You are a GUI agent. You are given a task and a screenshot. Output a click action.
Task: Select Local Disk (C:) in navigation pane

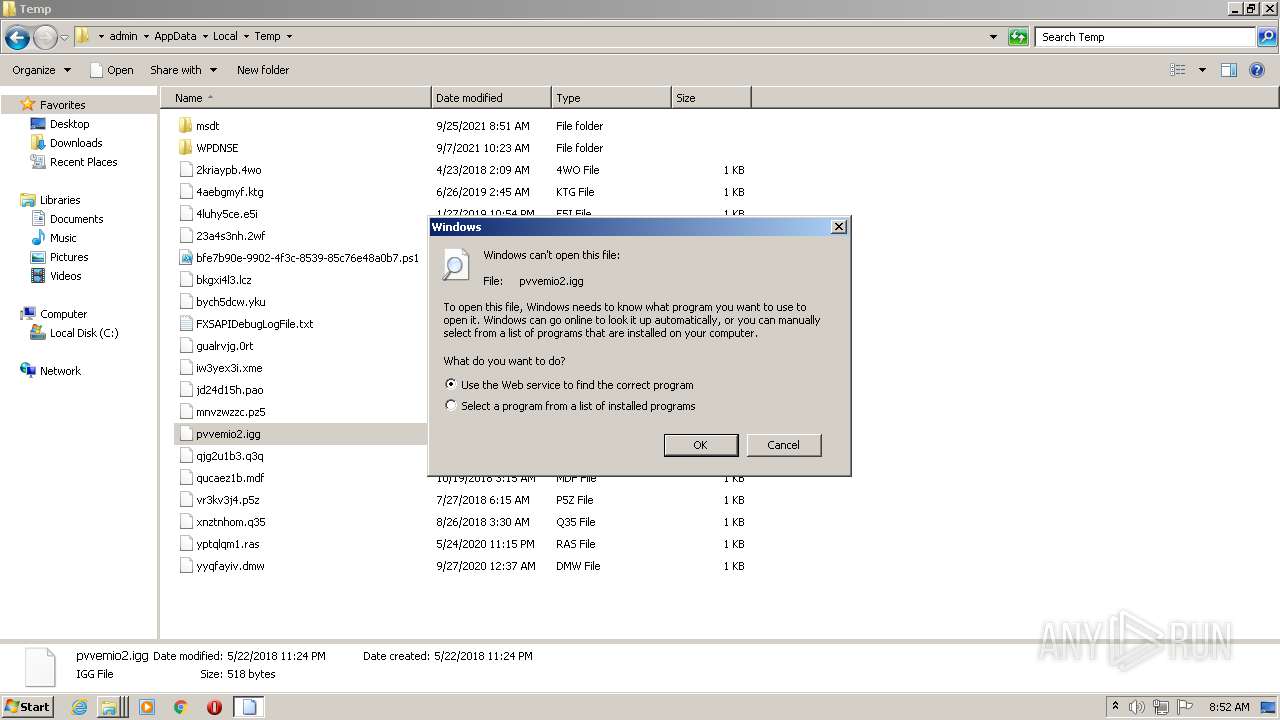[x=84, y=333]
